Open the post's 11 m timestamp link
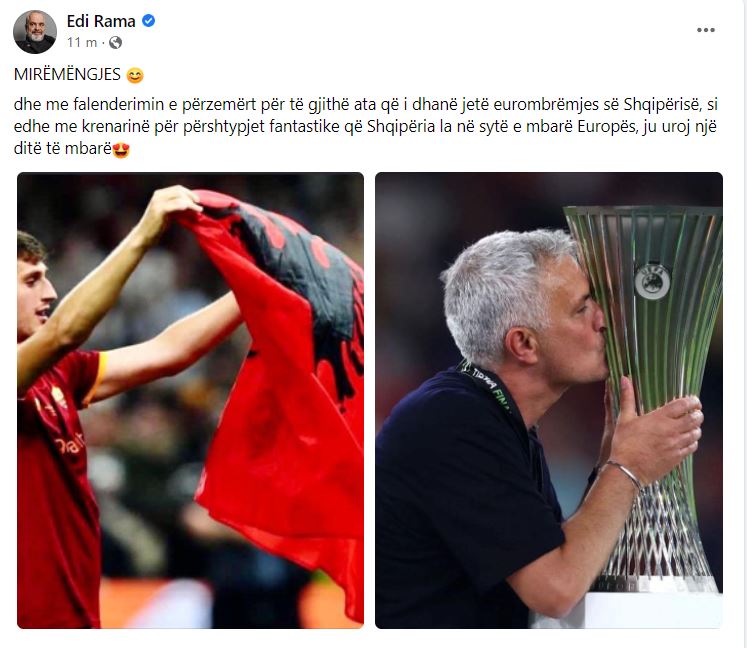The image size is (747, 648). pyautogui.click(x=82, y=42)
